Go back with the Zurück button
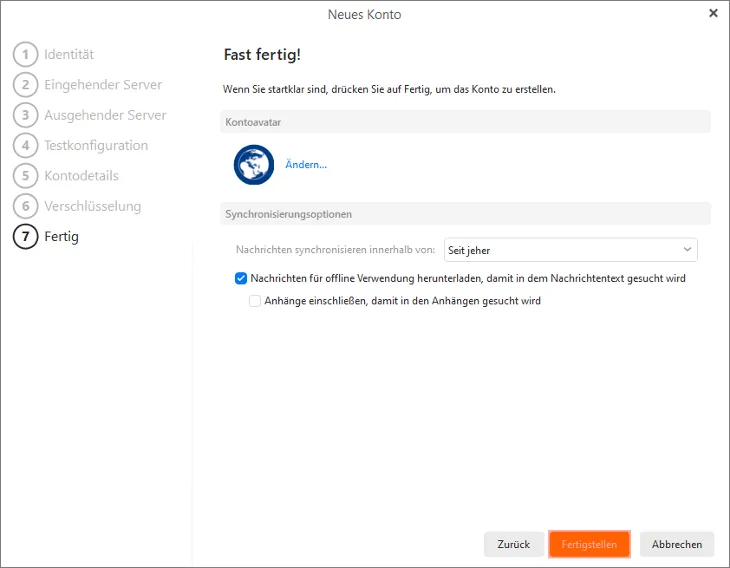 tap(514, 545)
